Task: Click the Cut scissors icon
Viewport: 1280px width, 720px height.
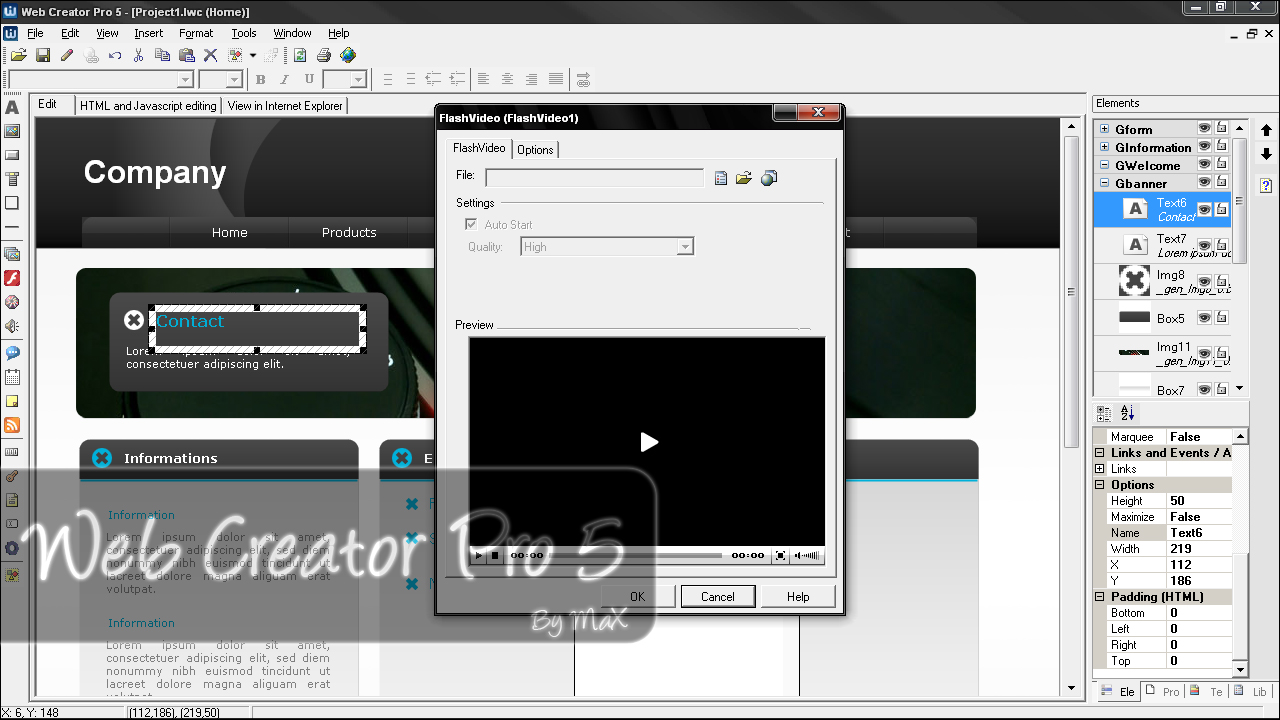Action: click(139, 55)
